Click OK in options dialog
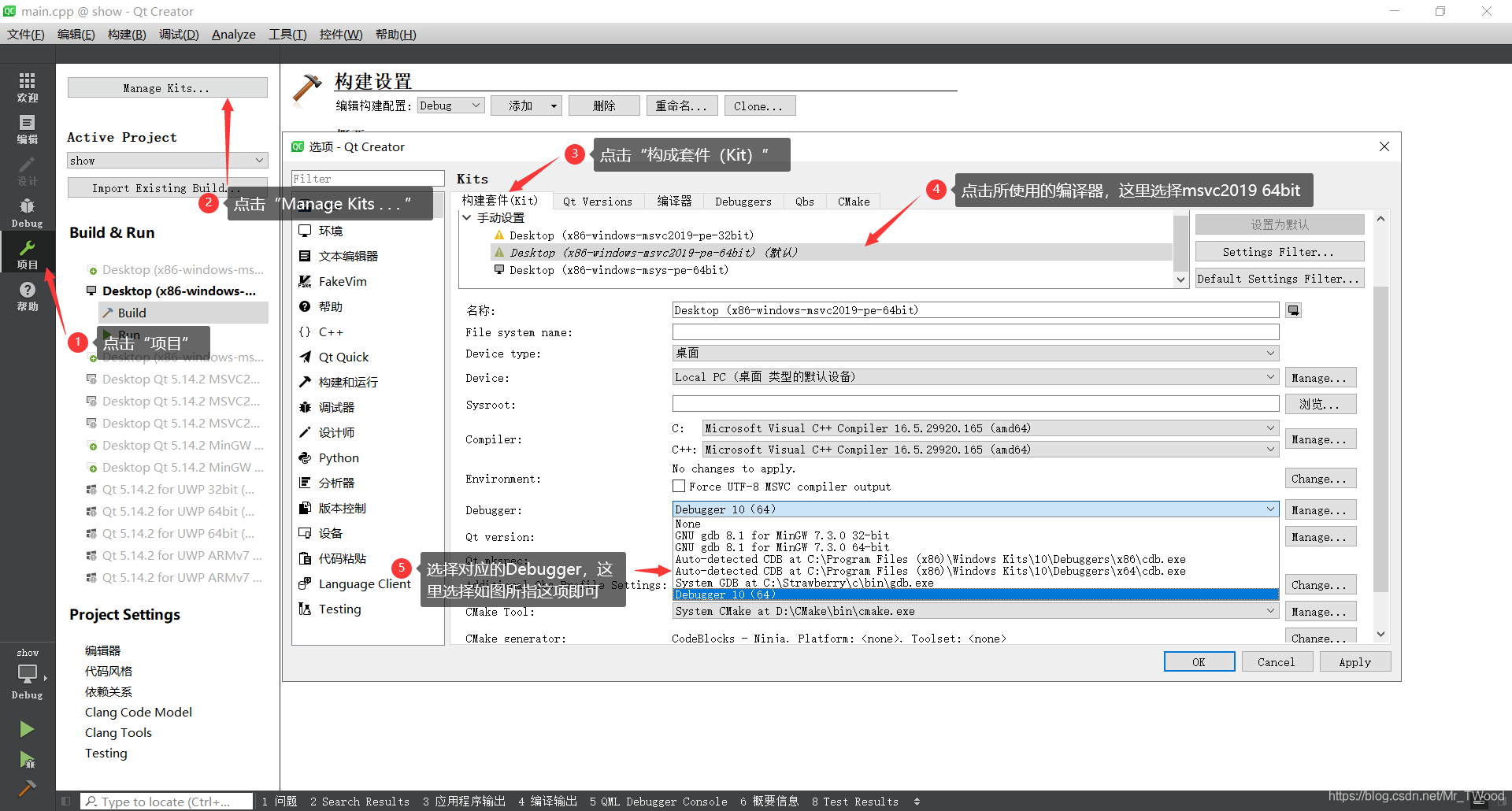Image resolution: width=1512 pixels, height=811 pixels. 1199,662
